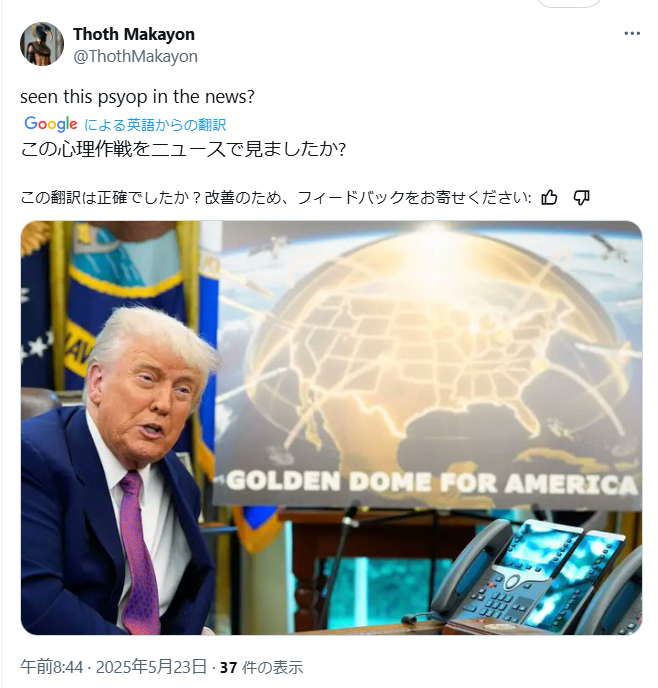Click the による英語からの翻訳 translation link

click(155, 125)
